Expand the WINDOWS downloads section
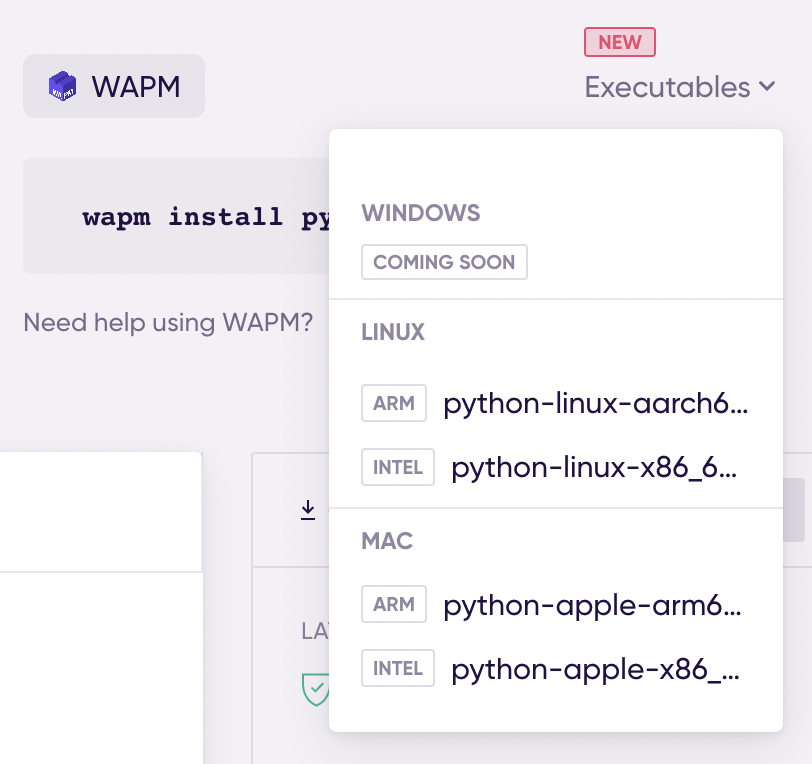This screenshot has width=812, height=764. 420,213
